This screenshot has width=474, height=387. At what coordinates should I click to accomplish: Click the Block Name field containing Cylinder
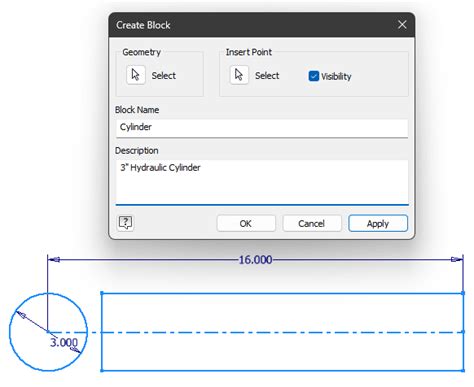tap(262, 128)
